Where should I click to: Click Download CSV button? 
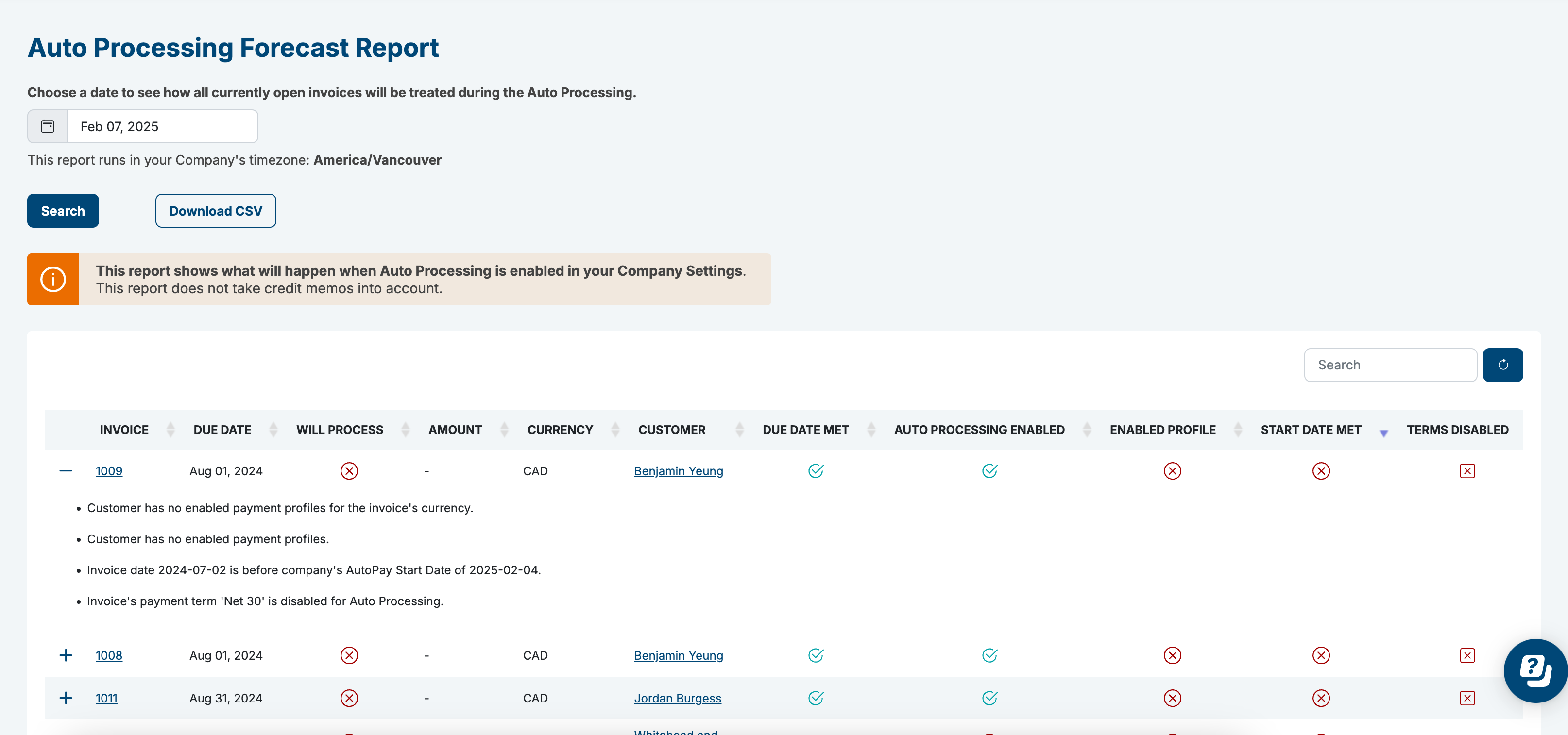(216, 211)
